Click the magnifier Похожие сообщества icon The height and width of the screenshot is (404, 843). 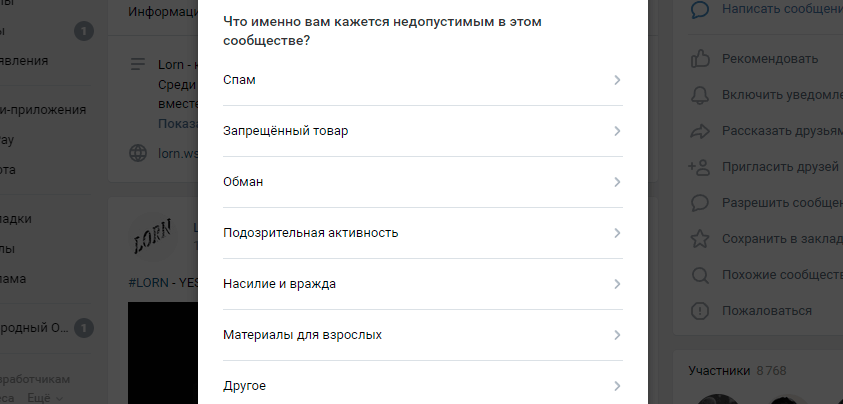coord(700,275)
